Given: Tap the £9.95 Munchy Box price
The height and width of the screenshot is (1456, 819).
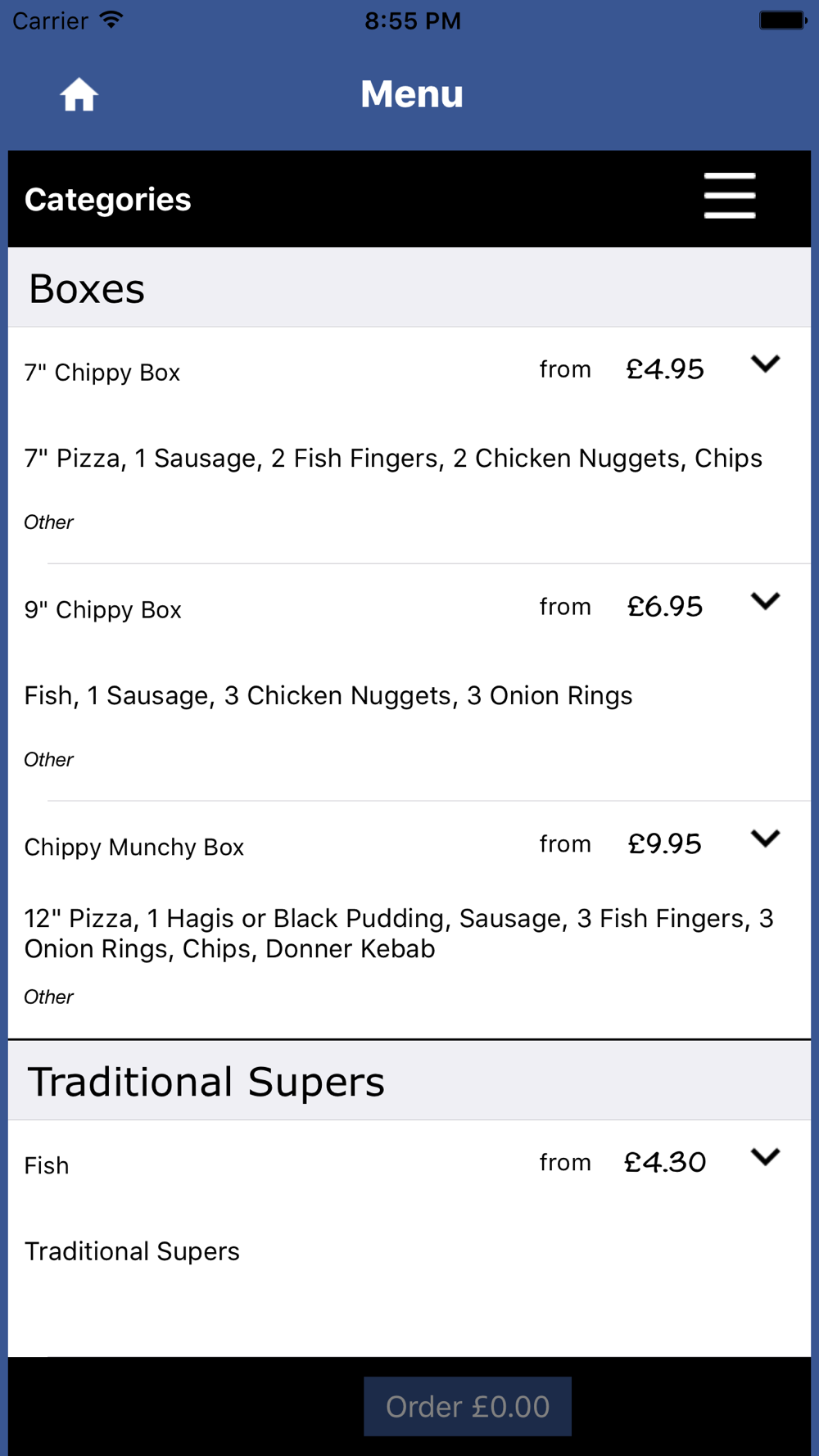Looking at the screenshot, I should [665, 844].
